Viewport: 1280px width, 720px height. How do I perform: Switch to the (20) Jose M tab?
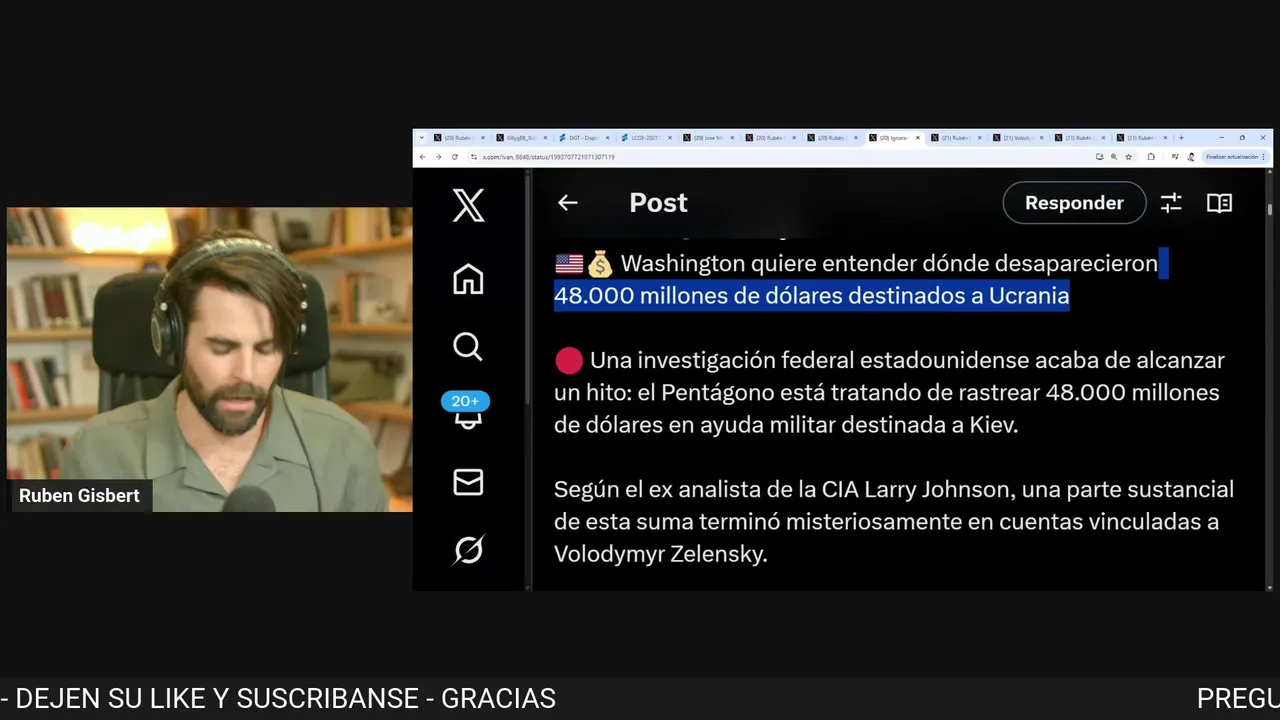coord(707,138)
